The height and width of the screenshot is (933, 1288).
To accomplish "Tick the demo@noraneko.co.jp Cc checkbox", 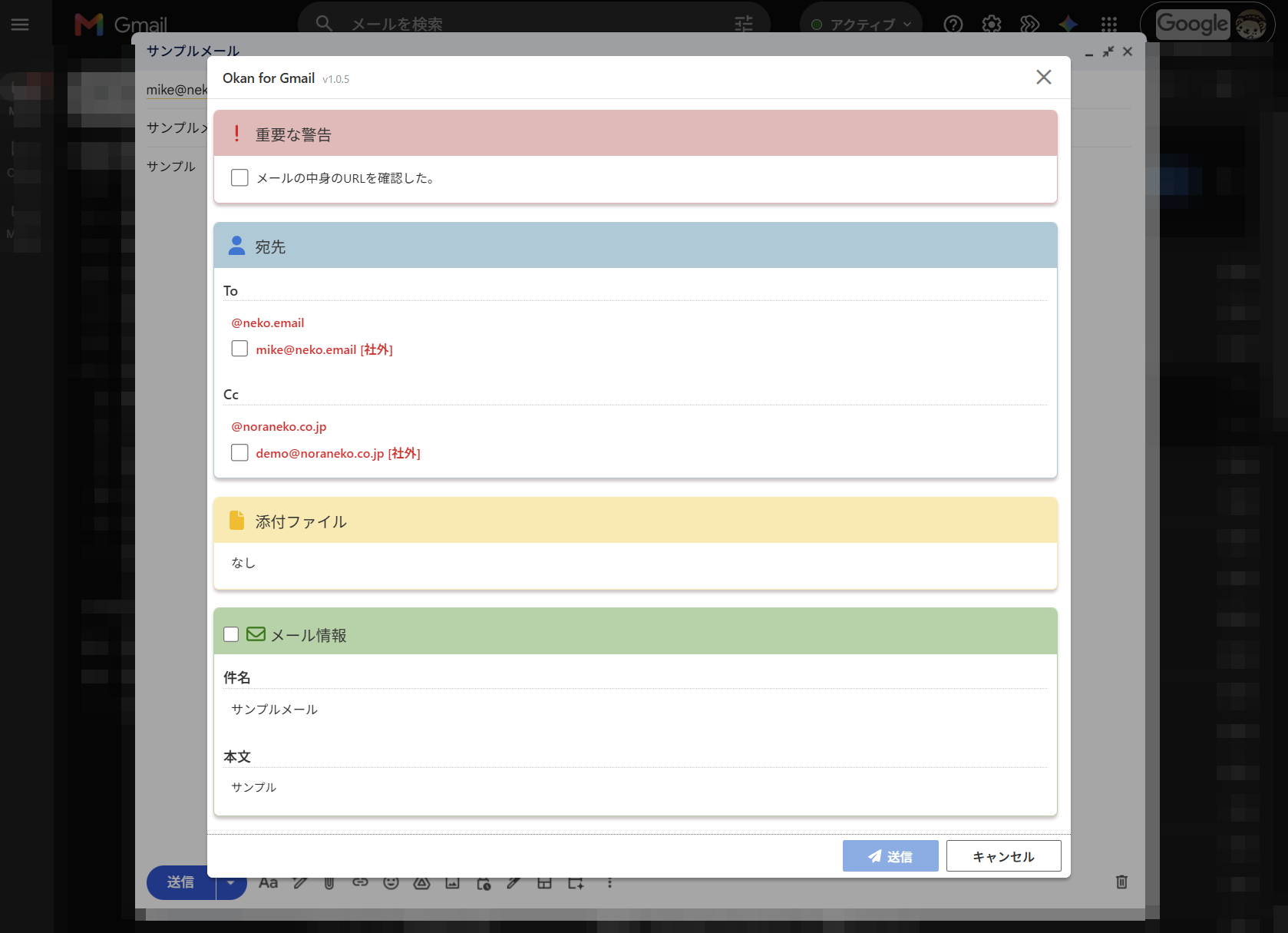I will click(239, 452).
